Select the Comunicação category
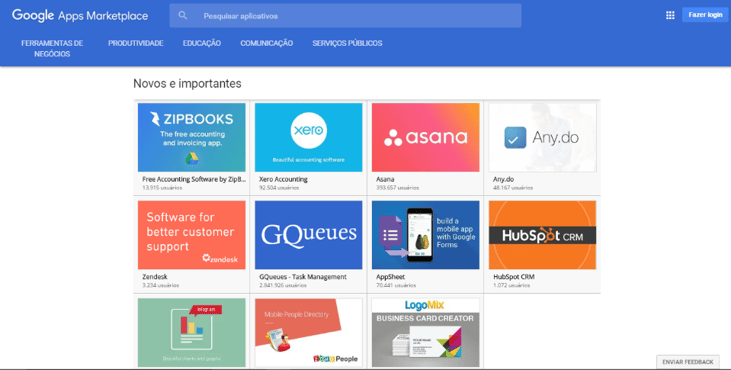This screenshot has height=370, width=731. (x=267, y=43)
